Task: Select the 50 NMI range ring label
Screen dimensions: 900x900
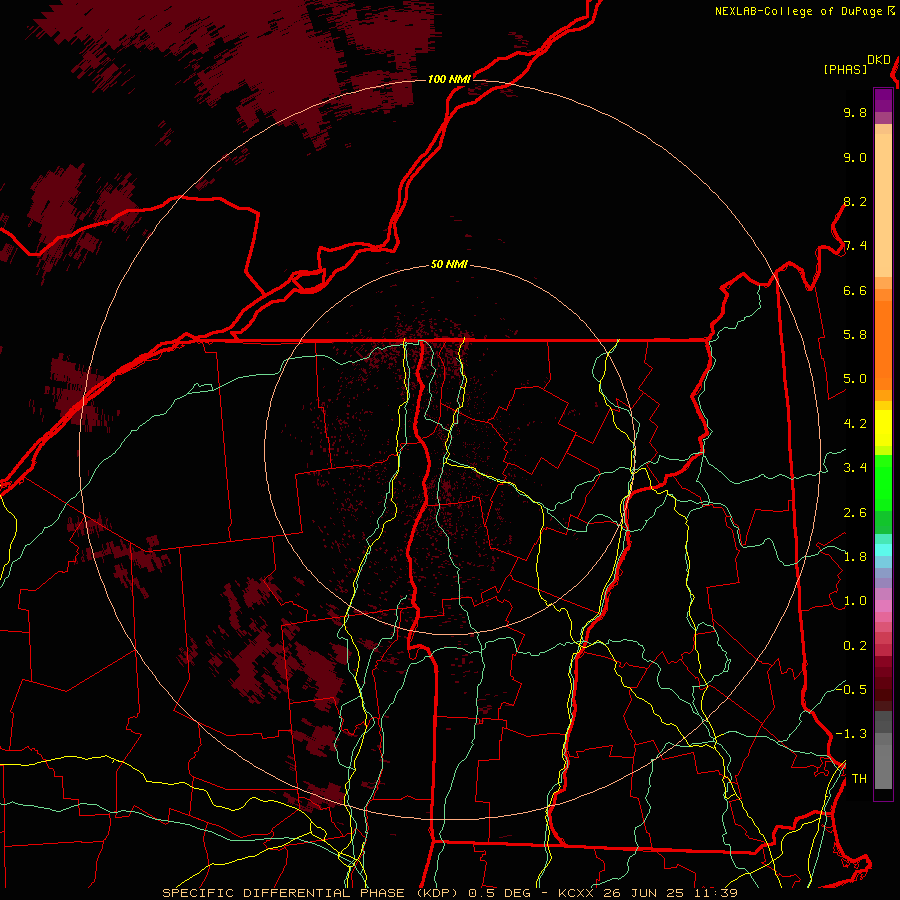Action: (449, 264)
